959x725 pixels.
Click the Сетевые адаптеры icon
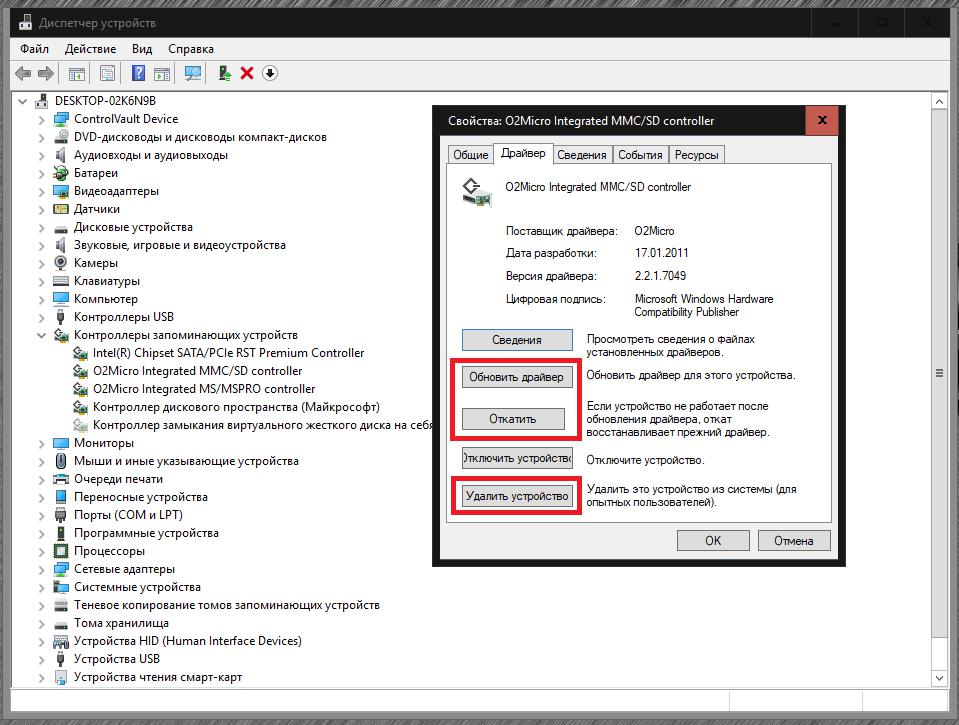[x=61, y=569]
